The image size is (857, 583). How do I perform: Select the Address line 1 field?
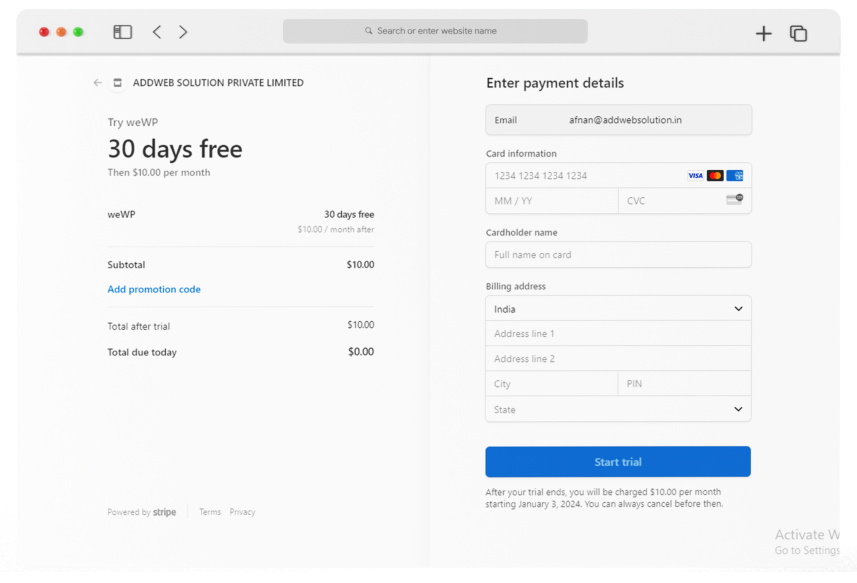(618, 334)
